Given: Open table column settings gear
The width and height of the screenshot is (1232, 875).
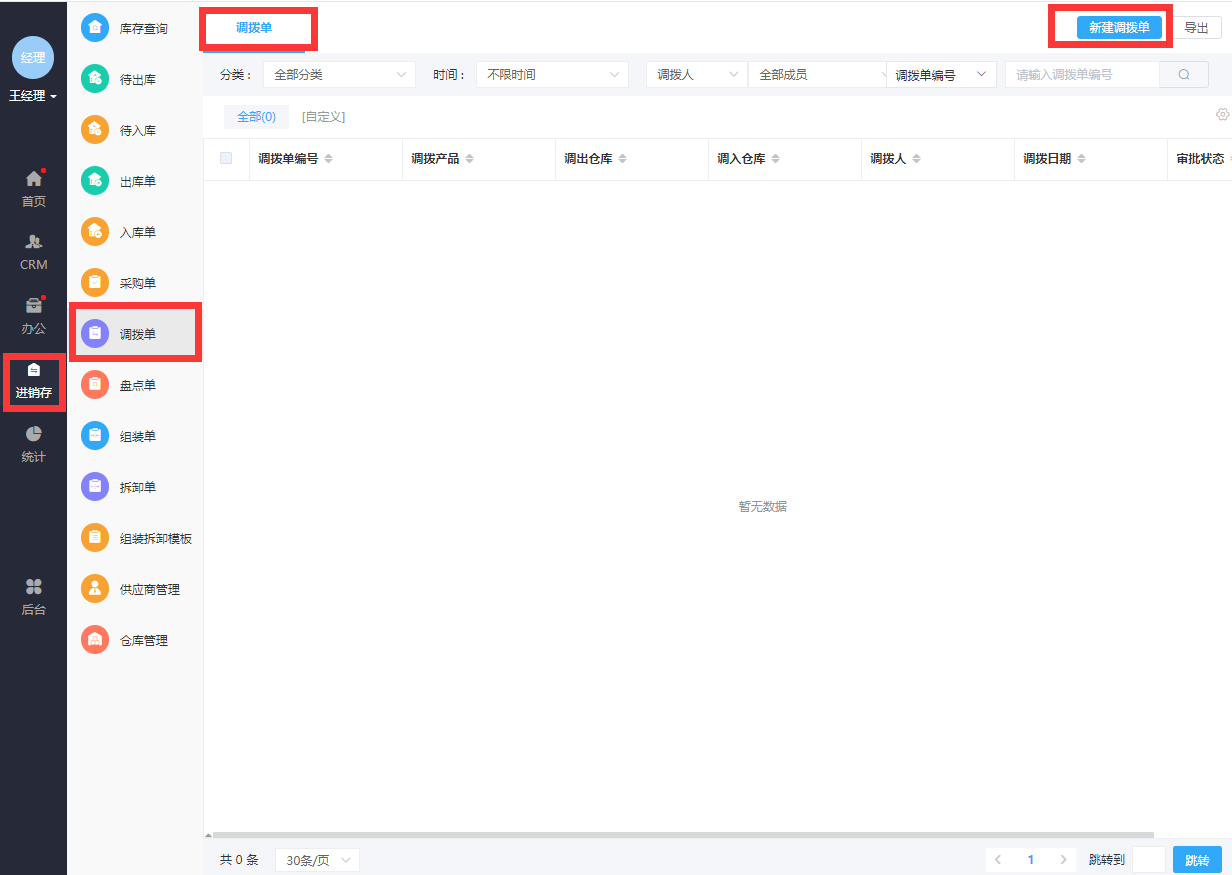Looking at the screenshot, I should click(1222, 115).
